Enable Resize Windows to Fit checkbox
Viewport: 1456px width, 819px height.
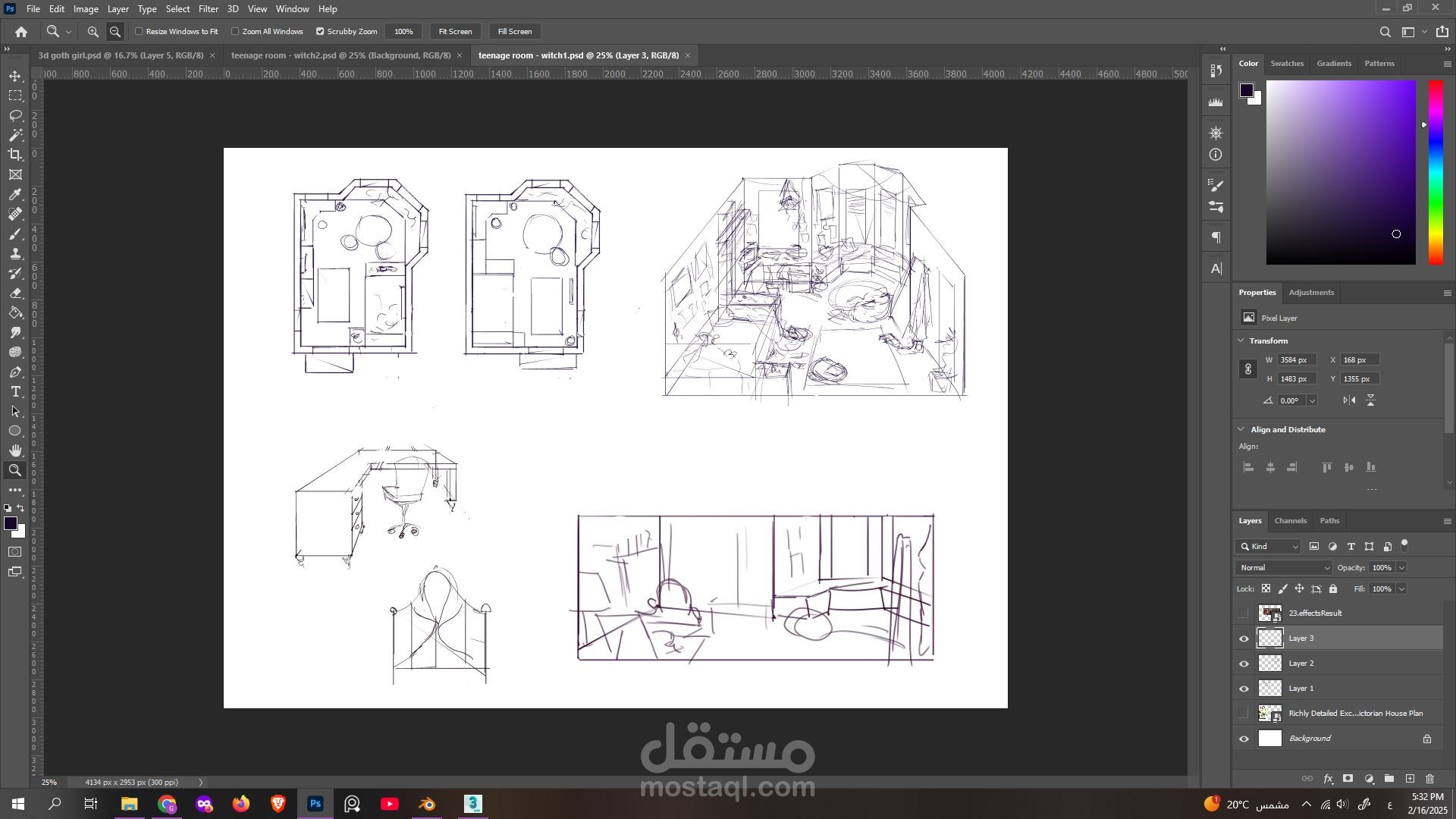pos(140,32)
